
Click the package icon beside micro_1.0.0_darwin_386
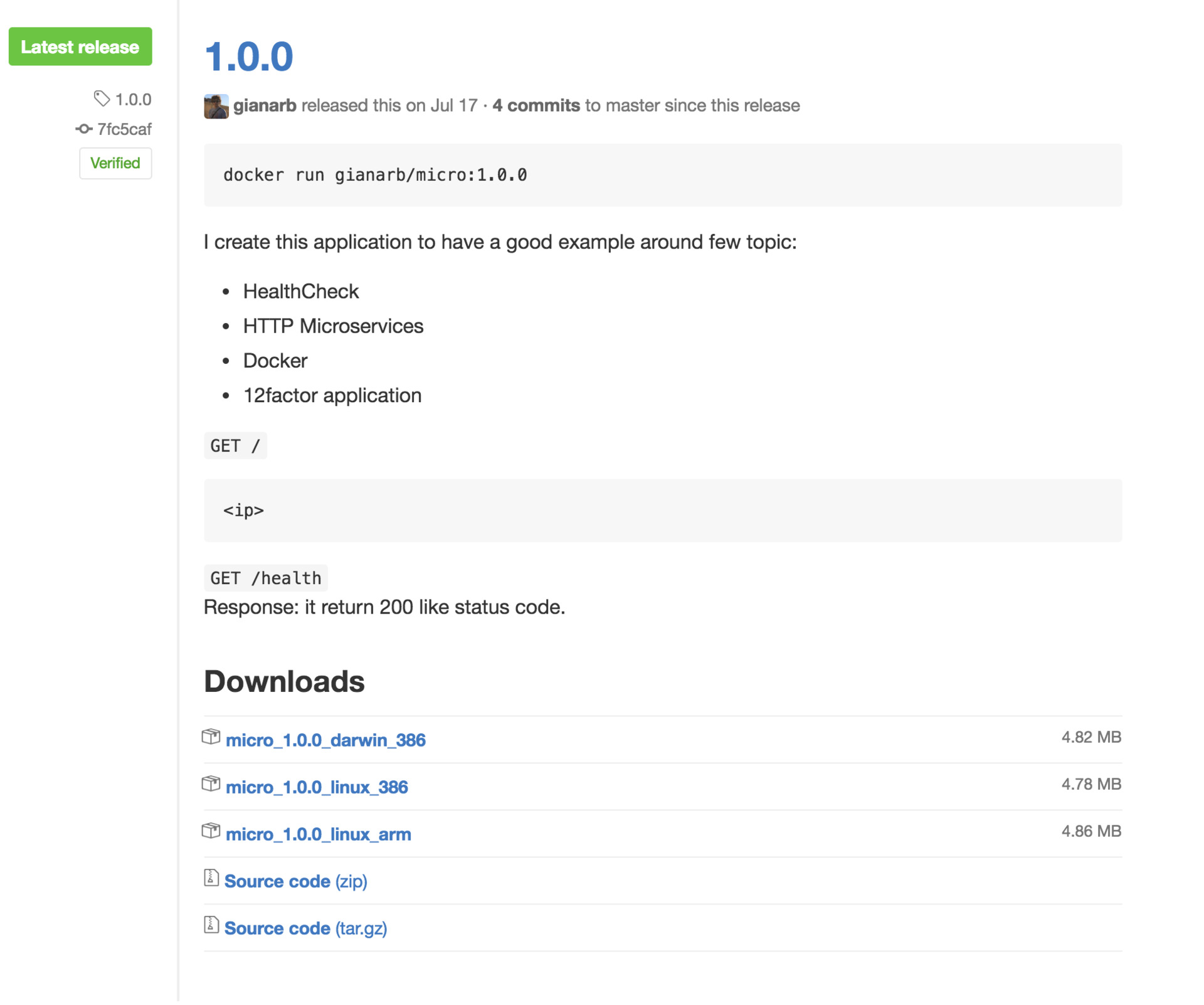coord(211,737)
